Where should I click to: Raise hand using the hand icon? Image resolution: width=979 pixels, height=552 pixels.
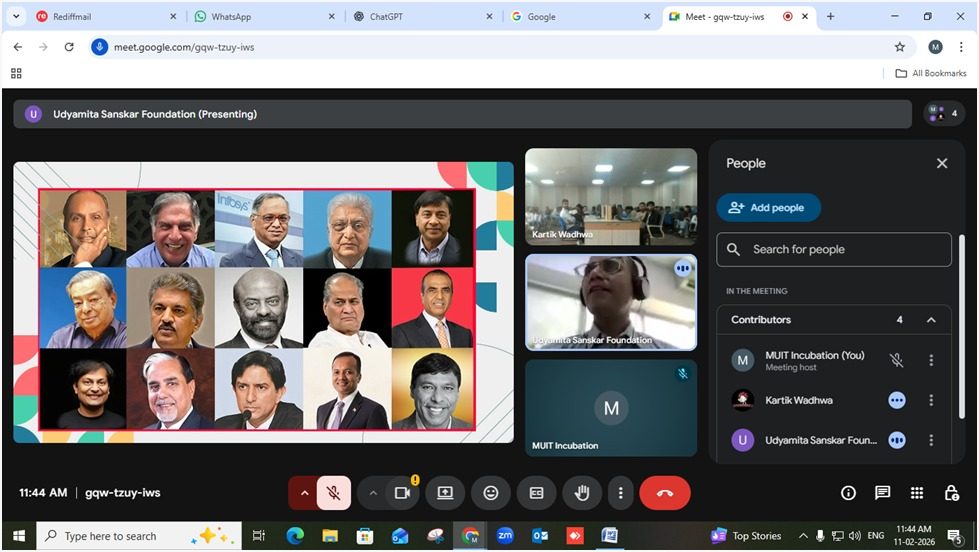coord(581,493)
